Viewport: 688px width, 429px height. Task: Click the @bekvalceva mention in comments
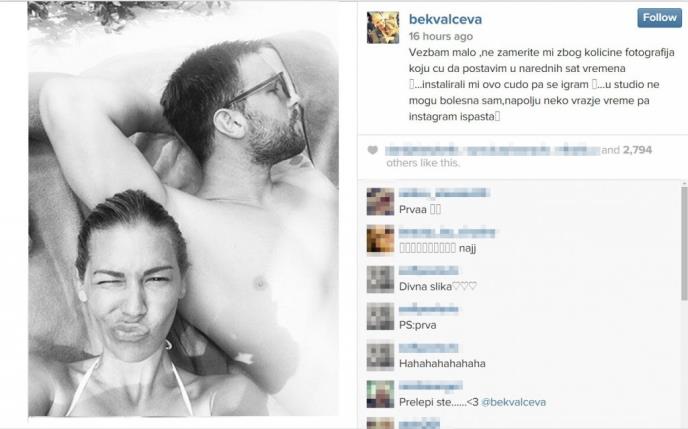[x=513, y=402]
